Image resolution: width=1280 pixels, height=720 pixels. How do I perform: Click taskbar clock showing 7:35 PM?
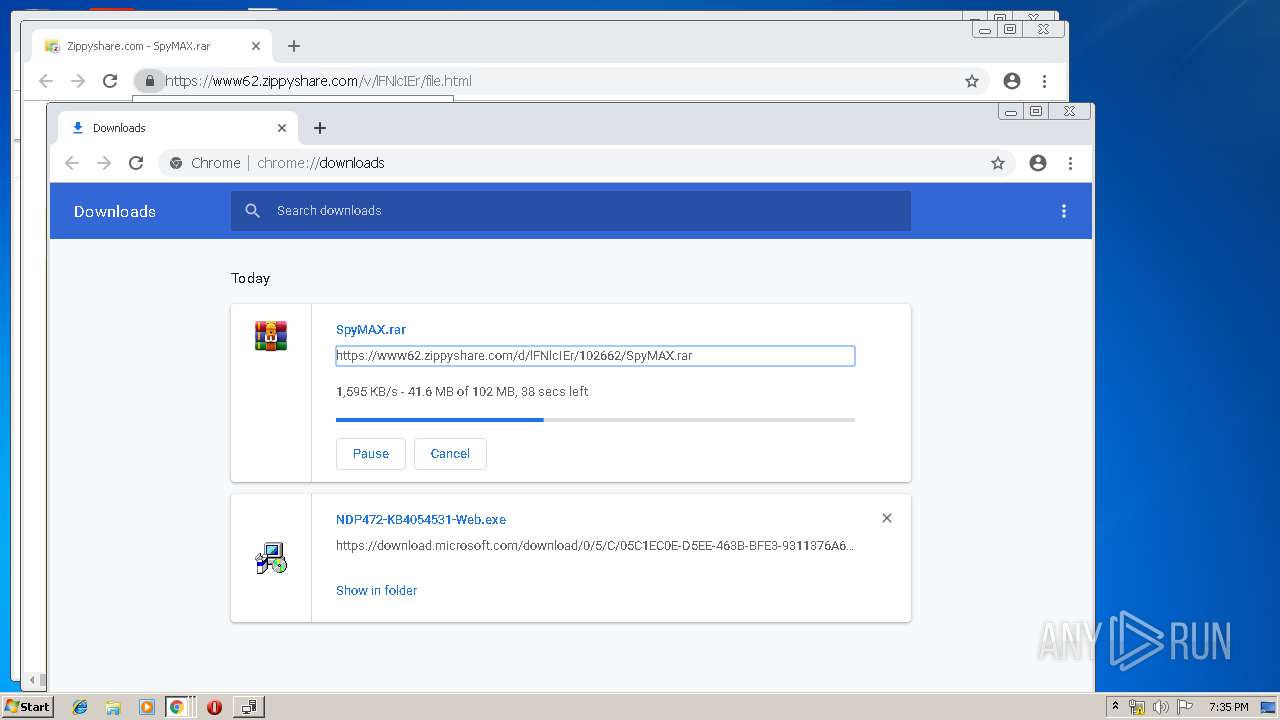click(1228, 707)
